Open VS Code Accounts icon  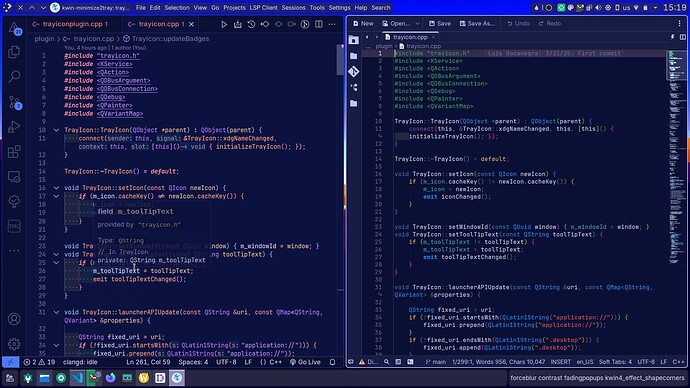pyautogui.click(x=14, y=319)
